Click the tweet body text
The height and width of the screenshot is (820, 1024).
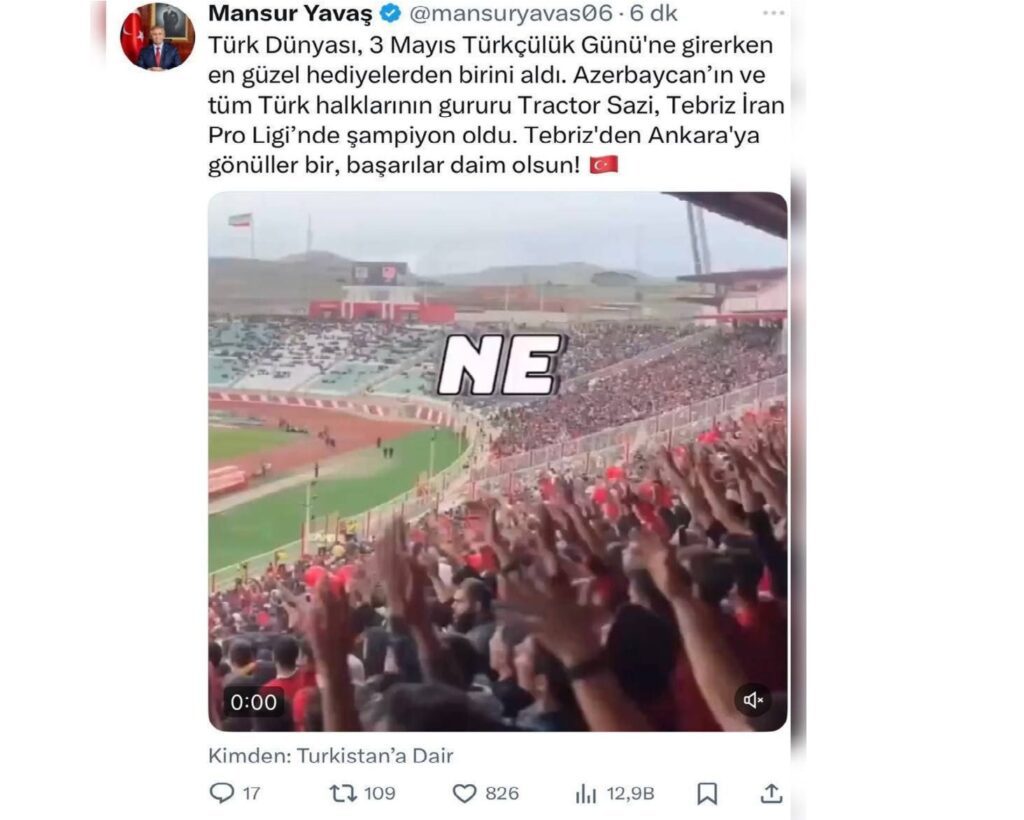tap(496, 105)
